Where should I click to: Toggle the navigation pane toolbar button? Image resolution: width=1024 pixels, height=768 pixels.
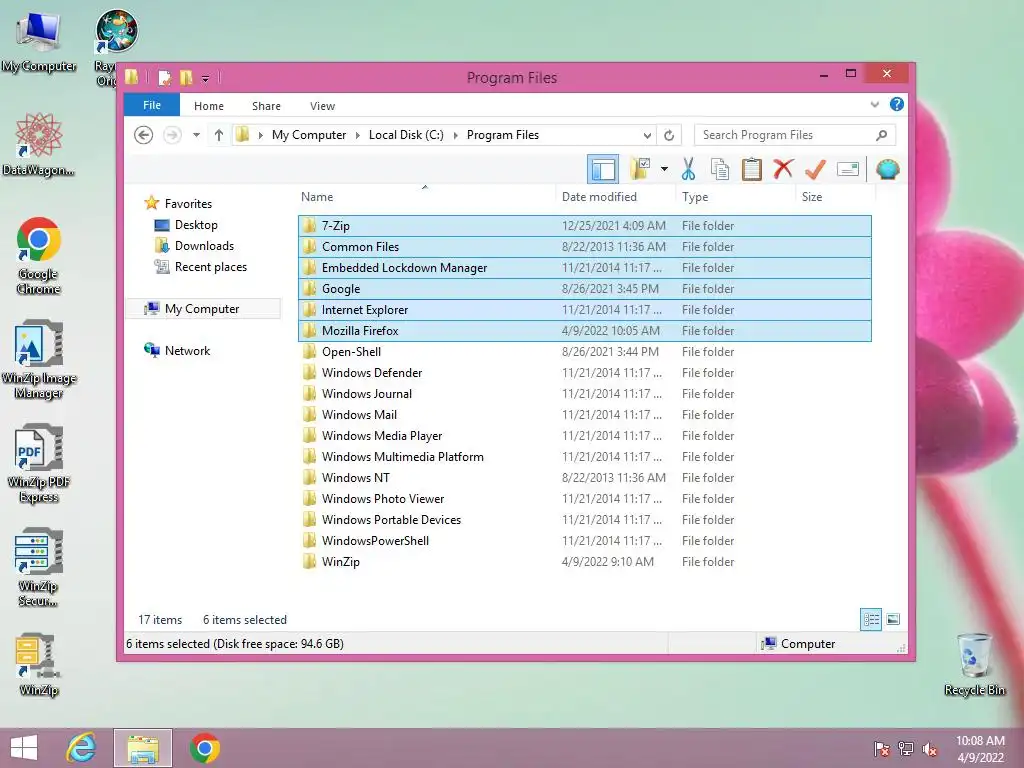pos(603,170)
